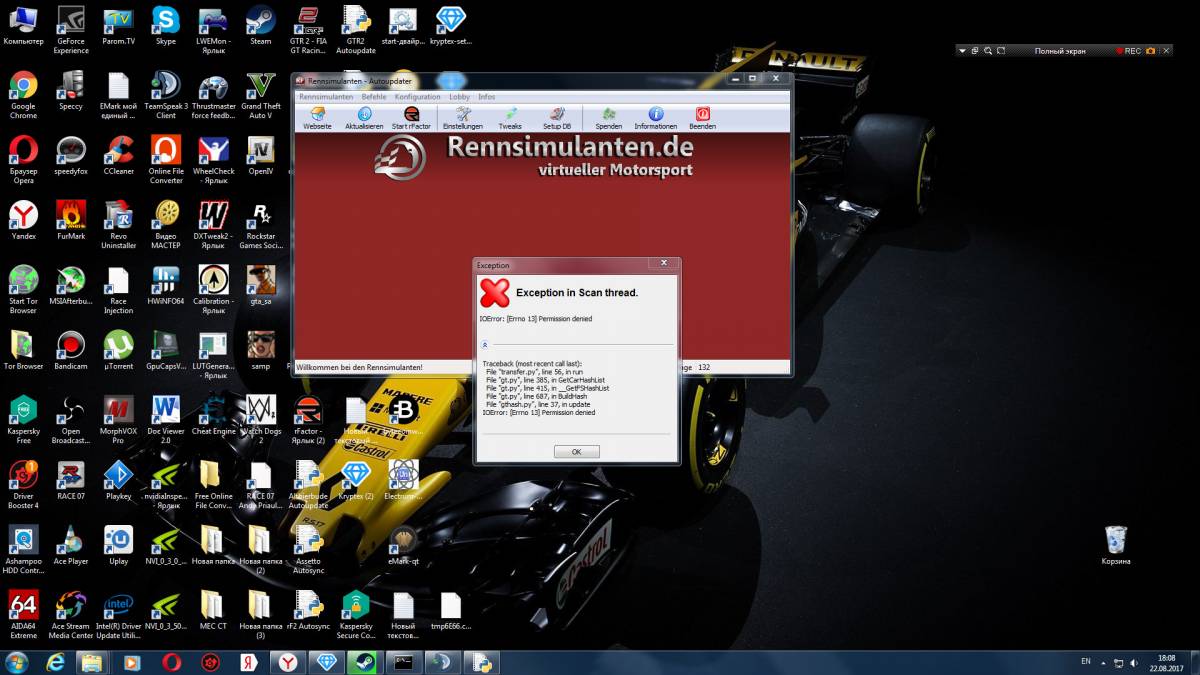1200x675 pixels.
Task: Open the Lobby menu
Action: (x=459, y=97)
